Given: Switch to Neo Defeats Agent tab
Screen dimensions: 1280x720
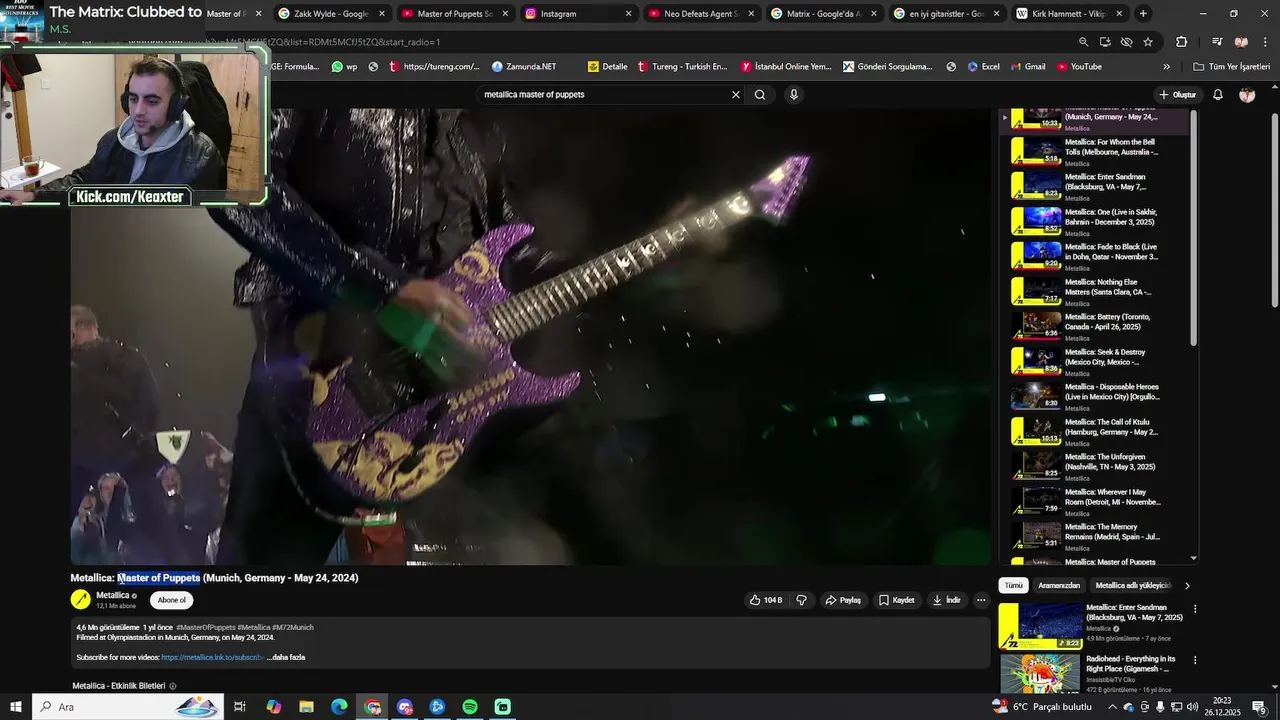Looking at the screenshot, I should (702, 14).
